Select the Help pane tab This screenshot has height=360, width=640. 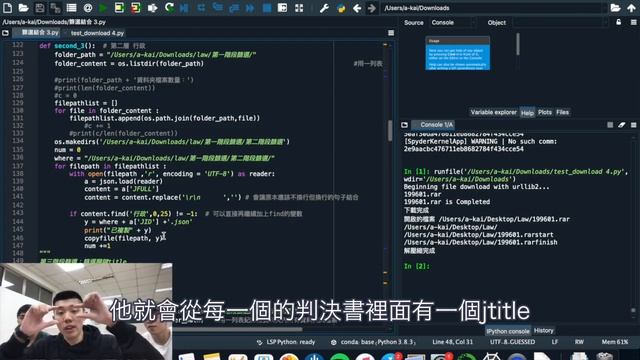click(x=527, y=113)
